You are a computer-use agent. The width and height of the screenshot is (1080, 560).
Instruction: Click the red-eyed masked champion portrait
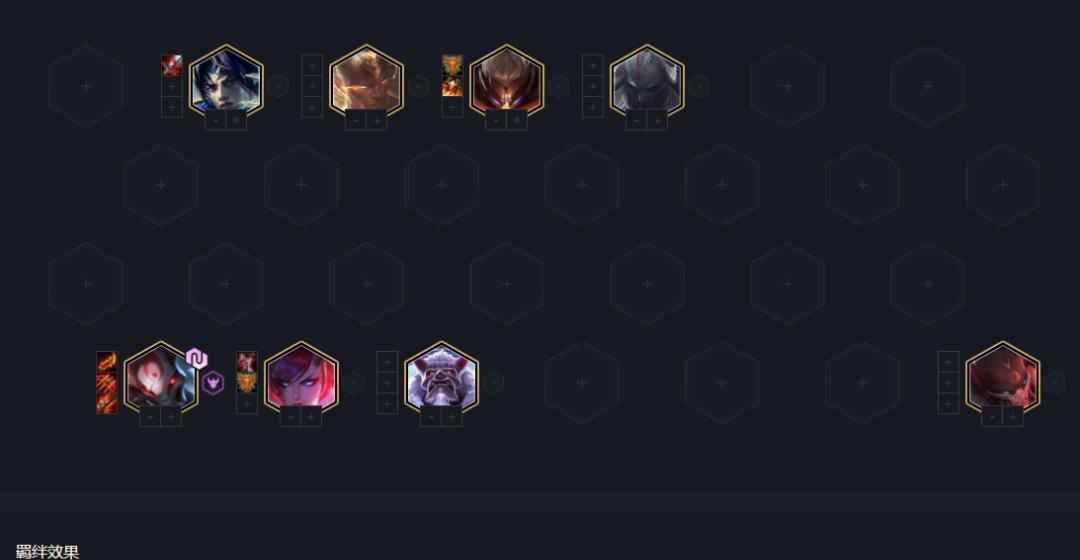point(160,376)
